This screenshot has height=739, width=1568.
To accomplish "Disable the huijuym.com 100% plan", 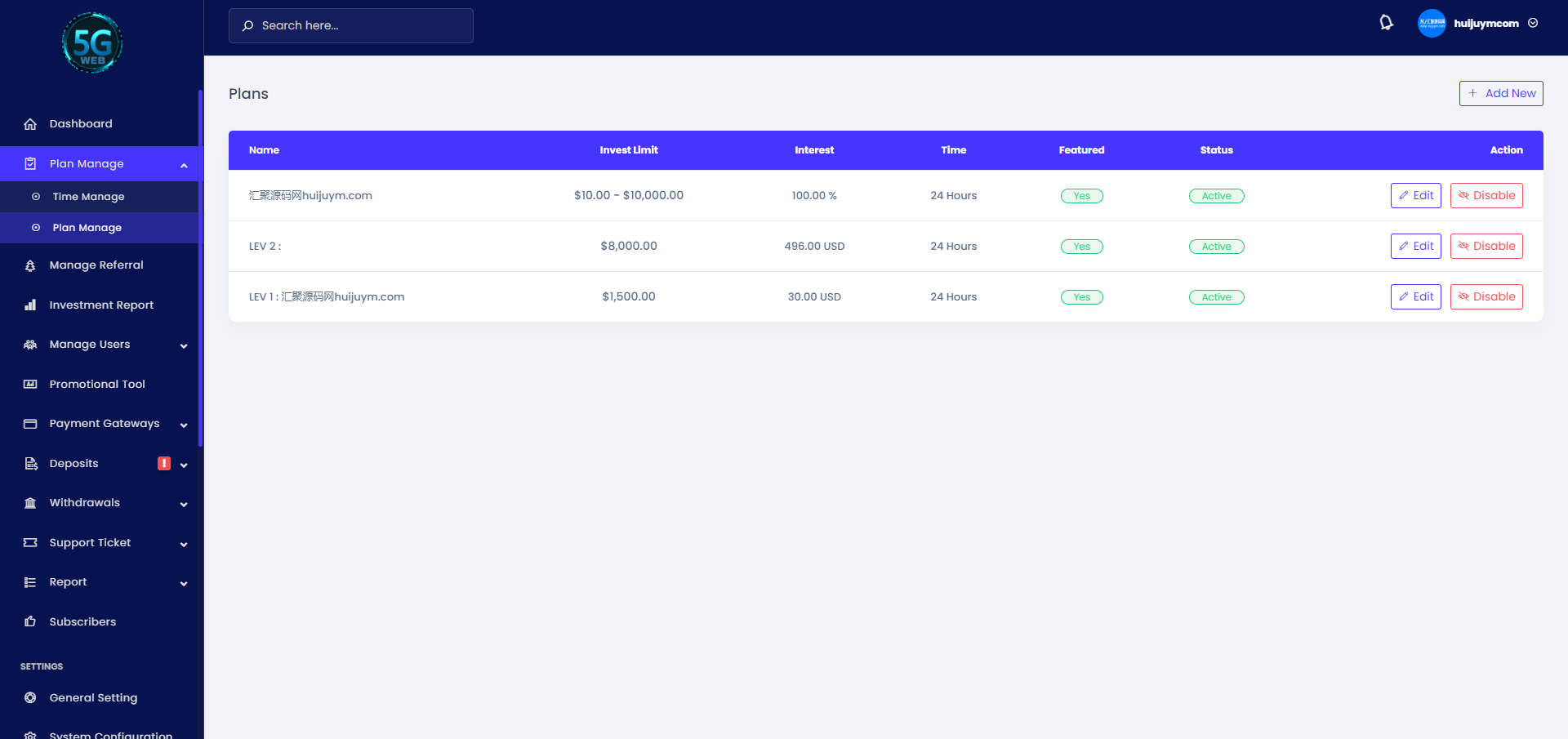I will (x=1486, y=195).
